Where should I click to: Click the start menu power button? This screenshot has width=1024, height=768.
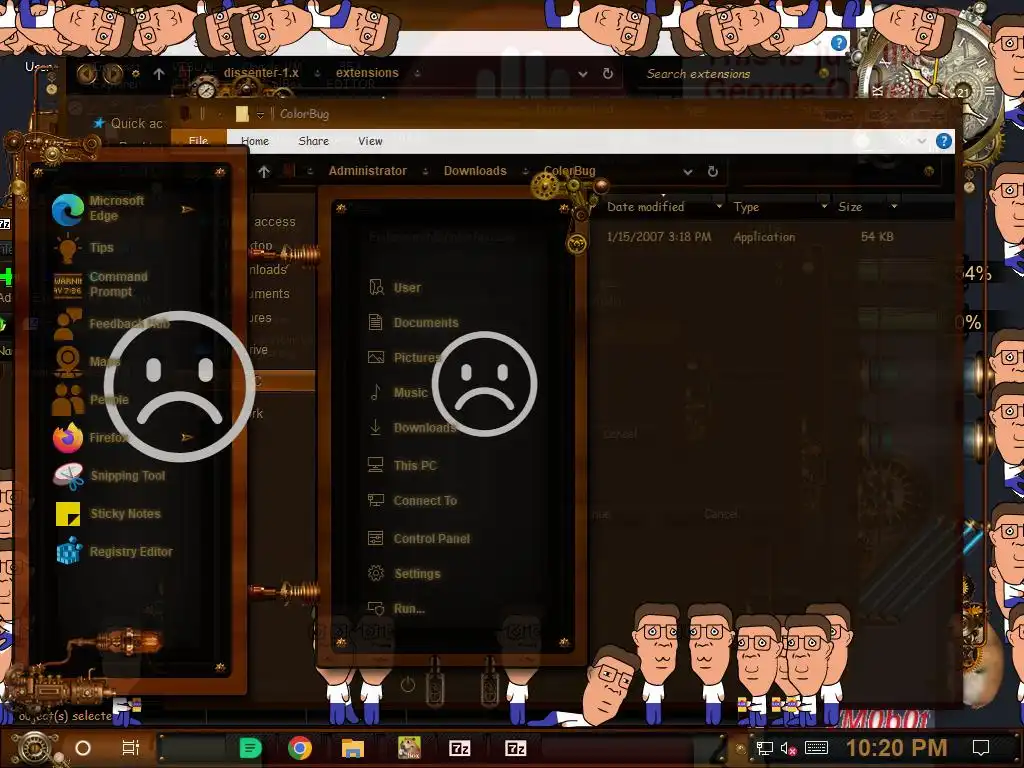coord(408,685)
